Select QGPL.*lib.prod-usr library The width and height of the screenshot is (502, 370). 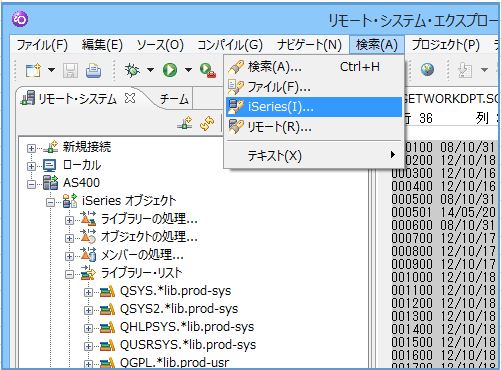point(174,363)
